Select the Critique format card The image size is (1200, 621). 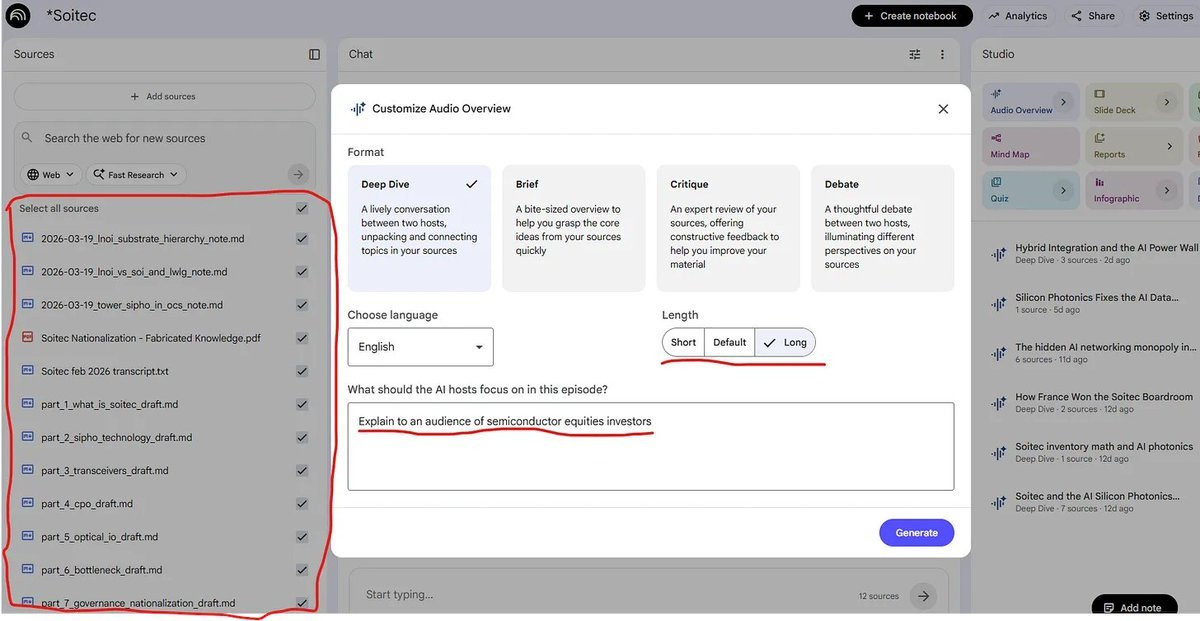[x=728, y=228]
